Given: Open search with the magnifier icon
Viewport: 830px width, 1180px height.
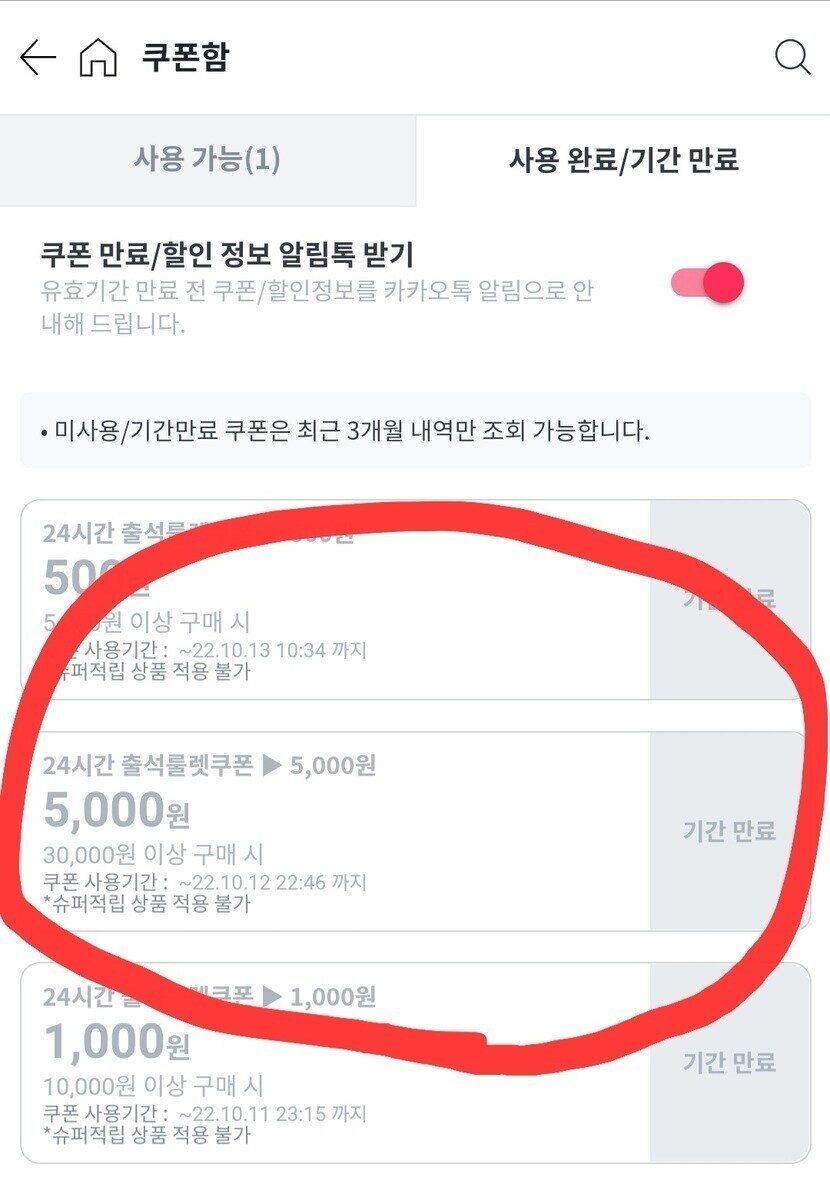Looking at the screenshot, I should click(x=792, y=58).
